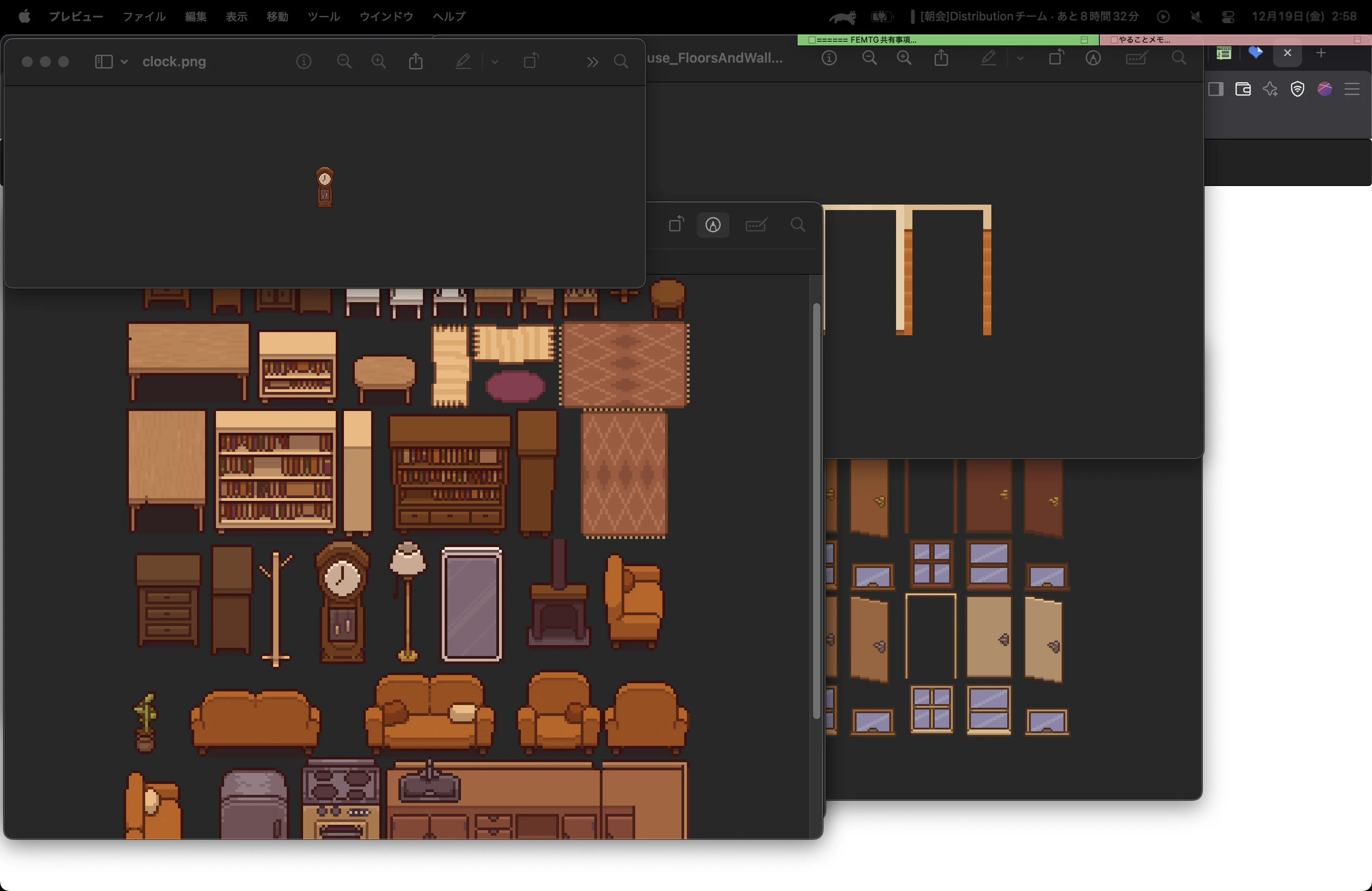
Task: Search within clock.png window
Action: point(621,61)
